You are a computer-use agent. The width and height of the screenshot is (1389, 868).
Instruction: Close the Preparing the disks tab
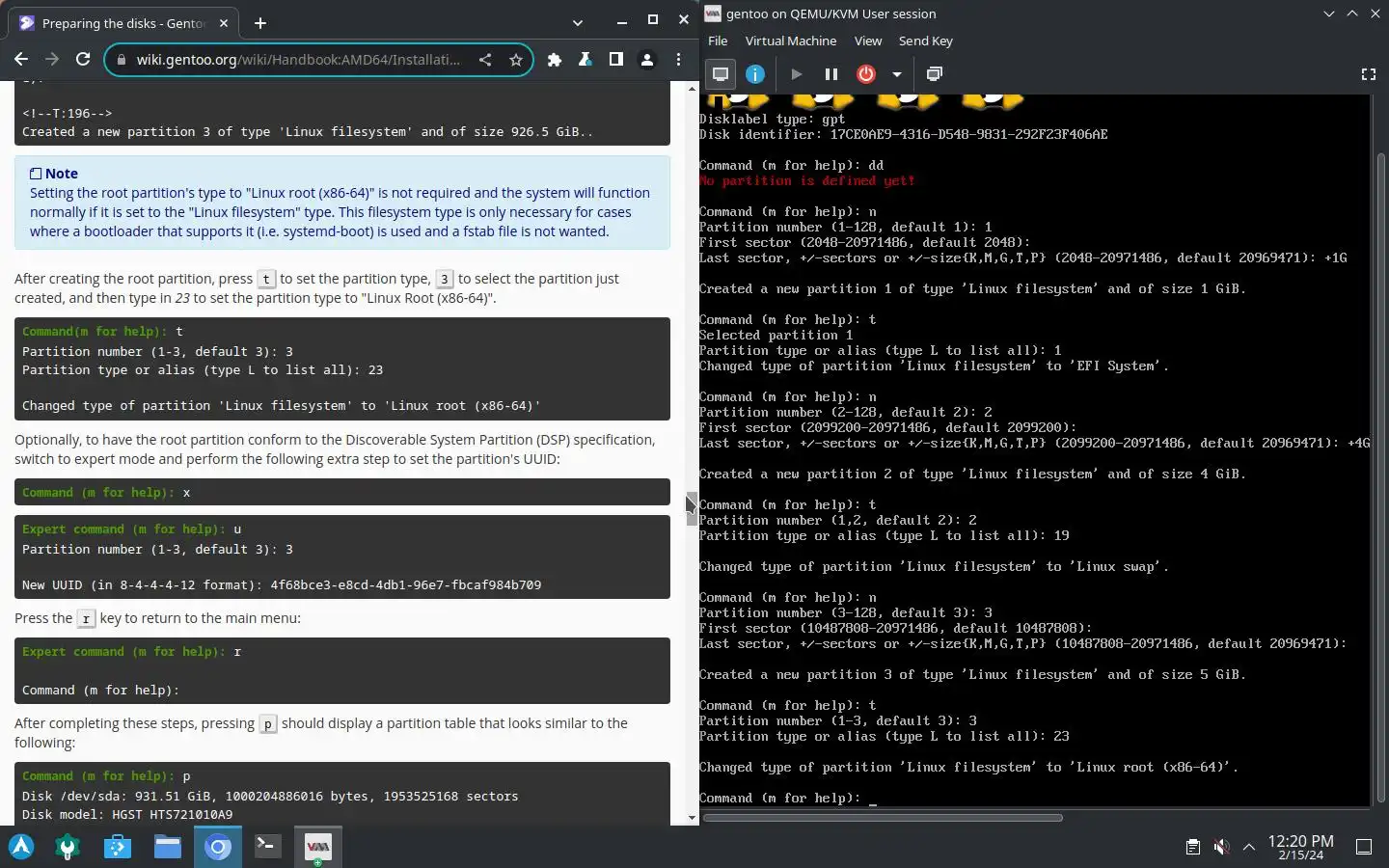[x=224, y=22]
